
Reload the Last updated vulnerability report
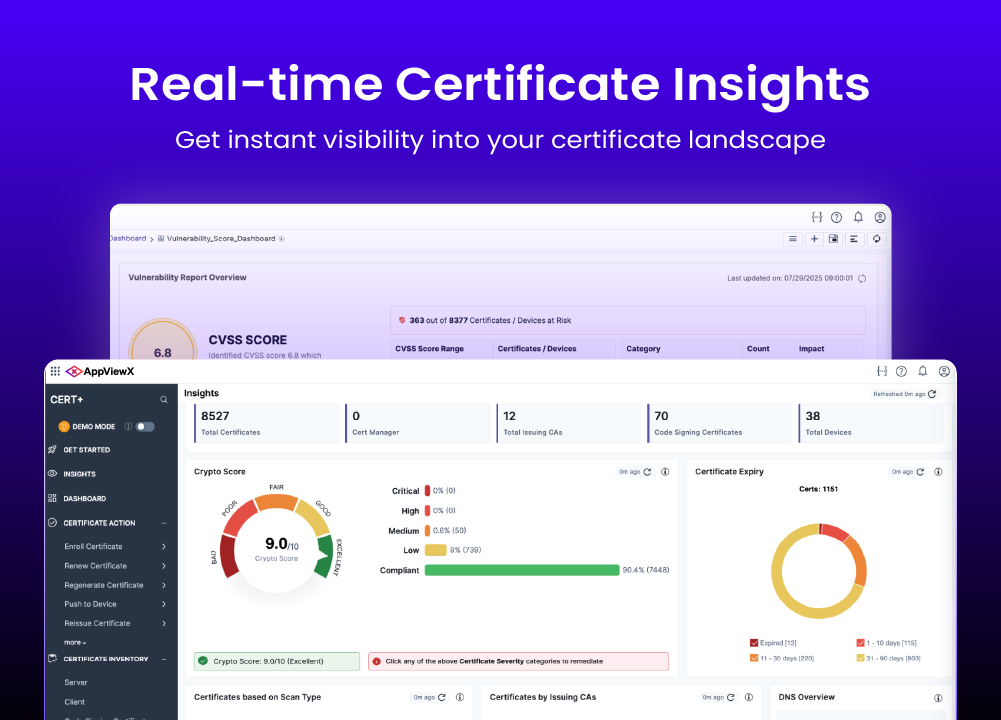[x=862, y=278]
